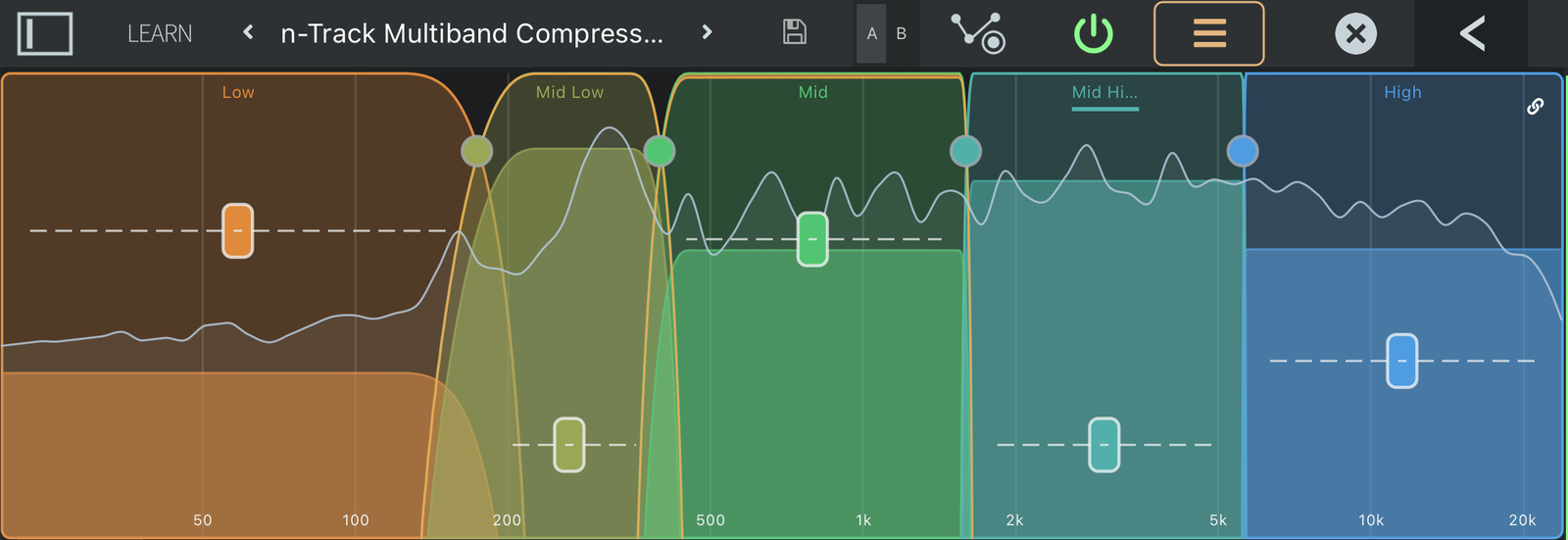This screenshot has height=540, width=1568.
Task: Grab the olive Mid Low threshold handle
Action: pos(569,445)
